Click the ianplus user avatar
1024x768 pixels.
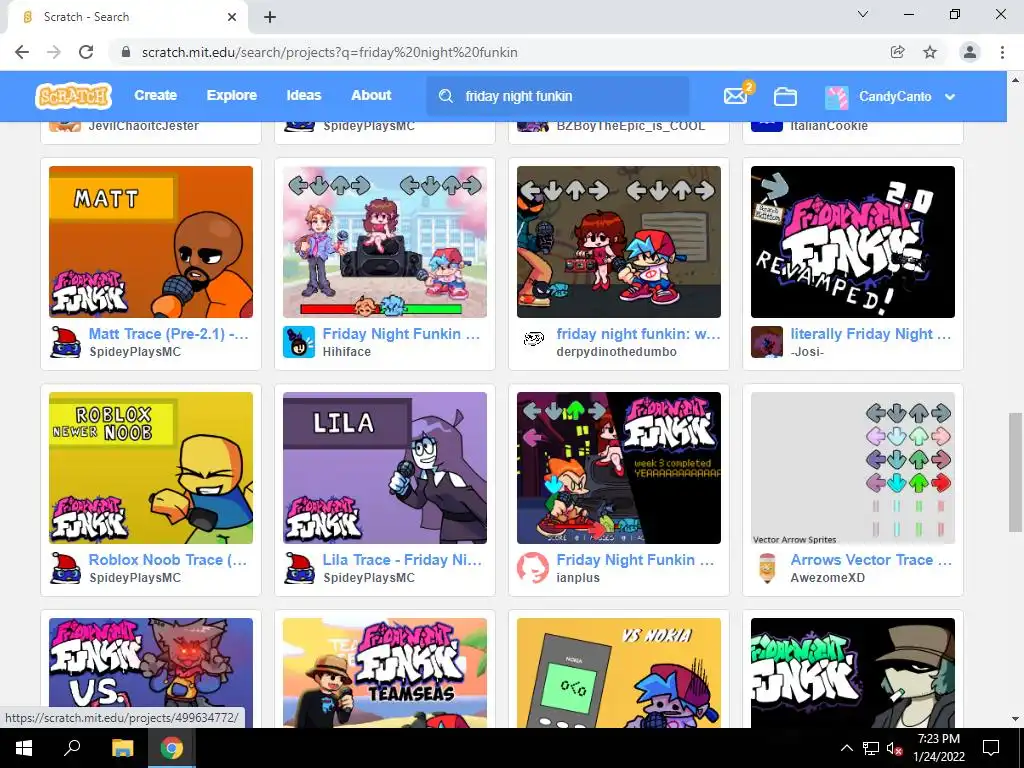point(533,568)
